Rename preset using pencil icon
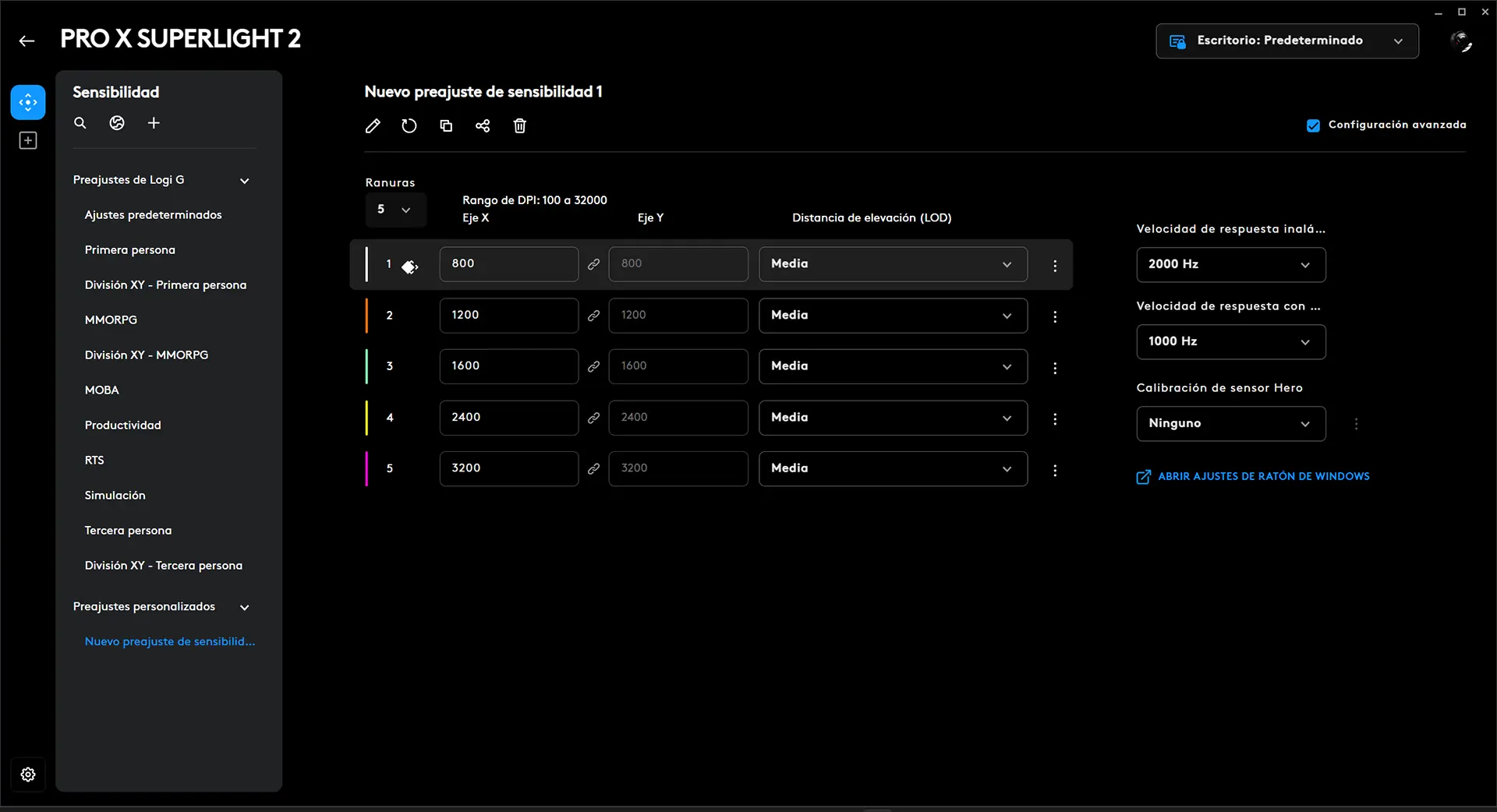Image resolution: width=1497 pixels, height=812 pixels. coord(373,126)
